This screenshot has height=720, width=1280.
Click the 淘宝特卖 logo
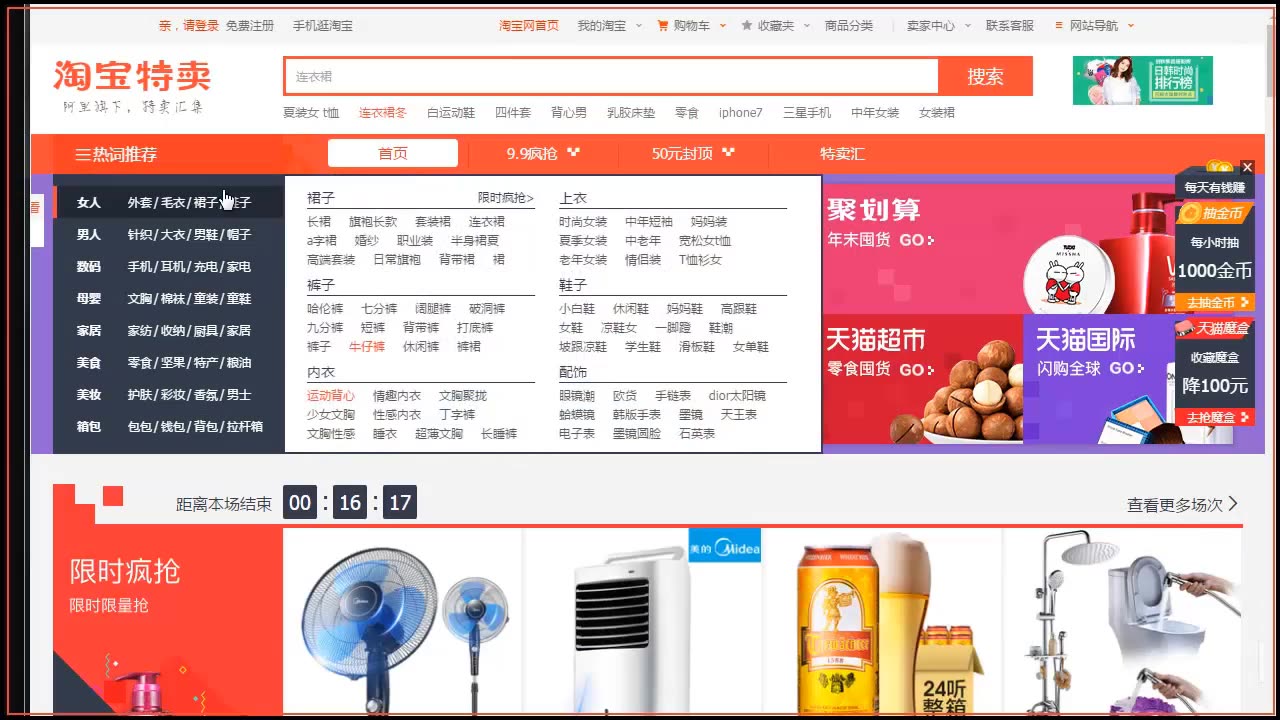(132, 77)
